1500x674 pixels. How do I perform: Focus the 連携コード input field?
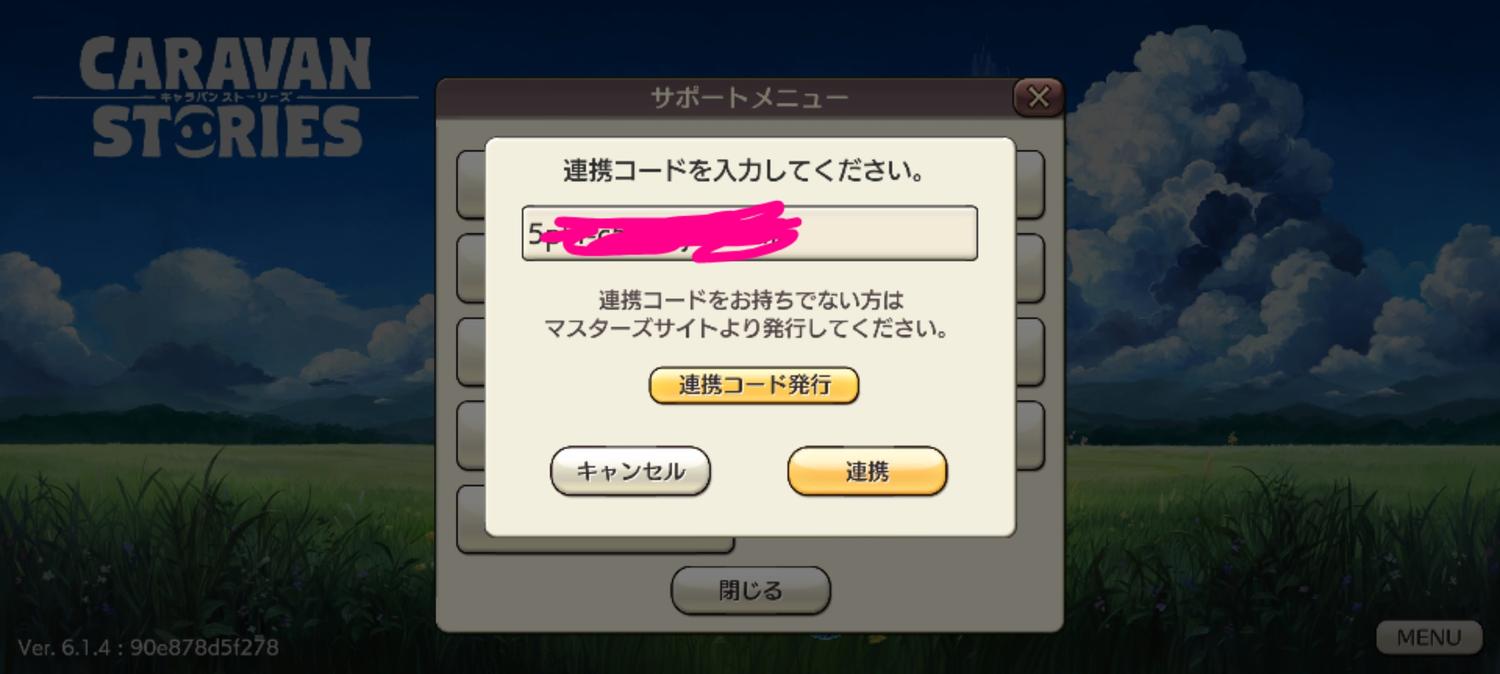[x=749, y=233]
